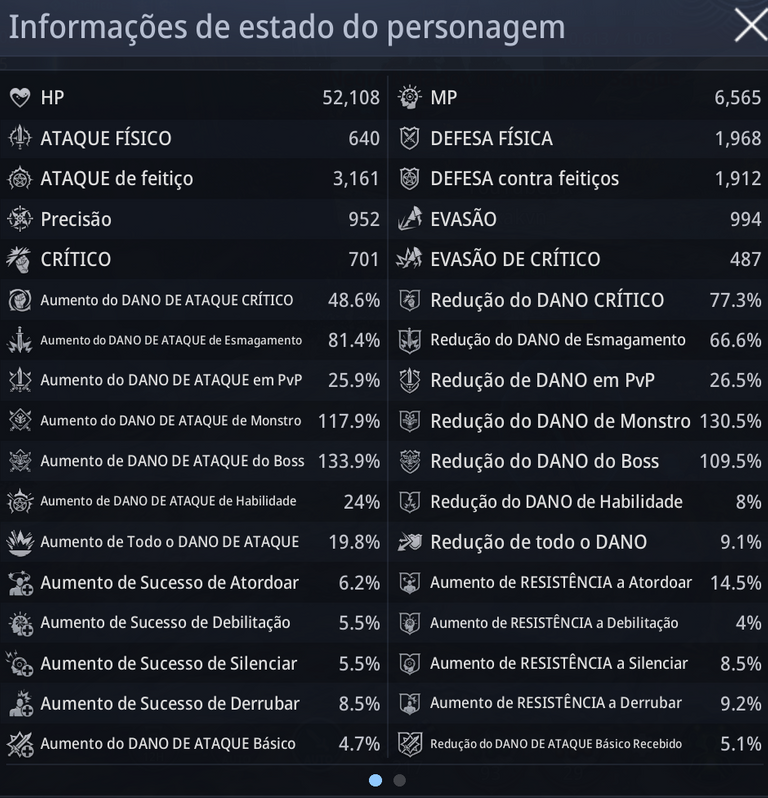Viewport: 768px width, 798px height.
Task: Switch to the second page dot
Action: tap(400, 780)
